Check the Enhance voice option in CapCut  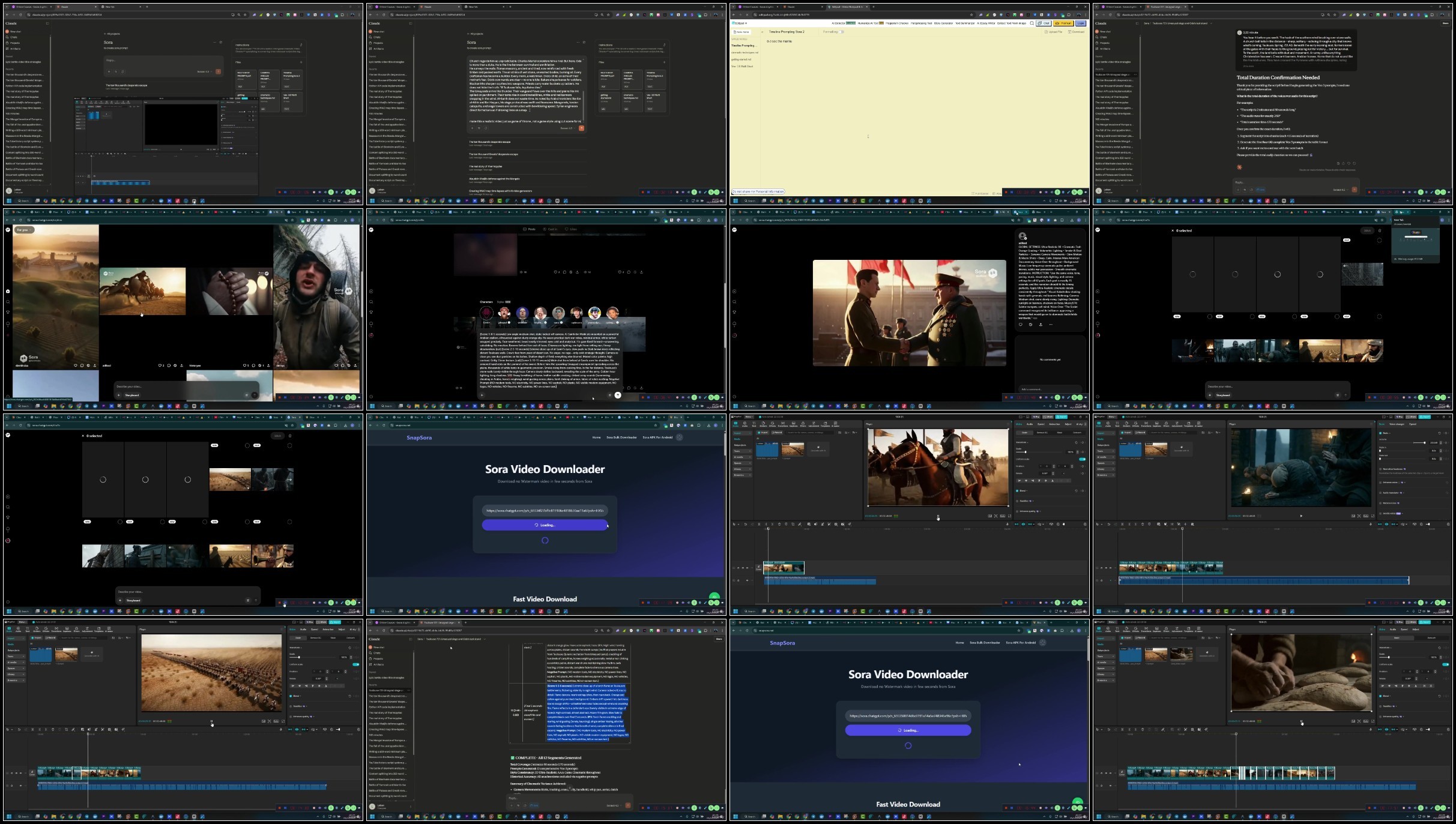(x=1380, y=483)
